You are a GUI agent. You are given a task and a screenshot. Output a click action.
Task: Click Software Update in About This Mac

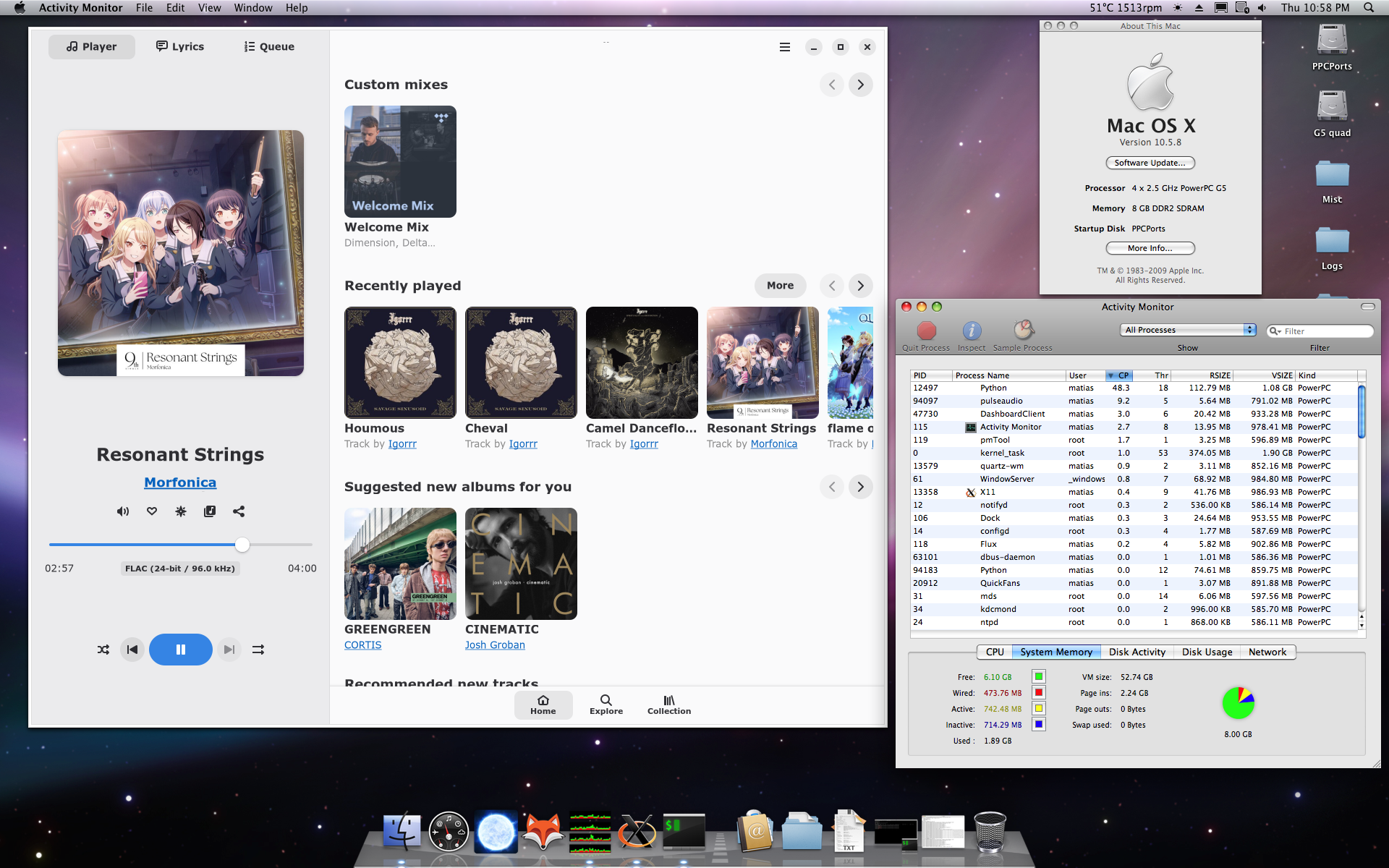[x=1150, y=163]
